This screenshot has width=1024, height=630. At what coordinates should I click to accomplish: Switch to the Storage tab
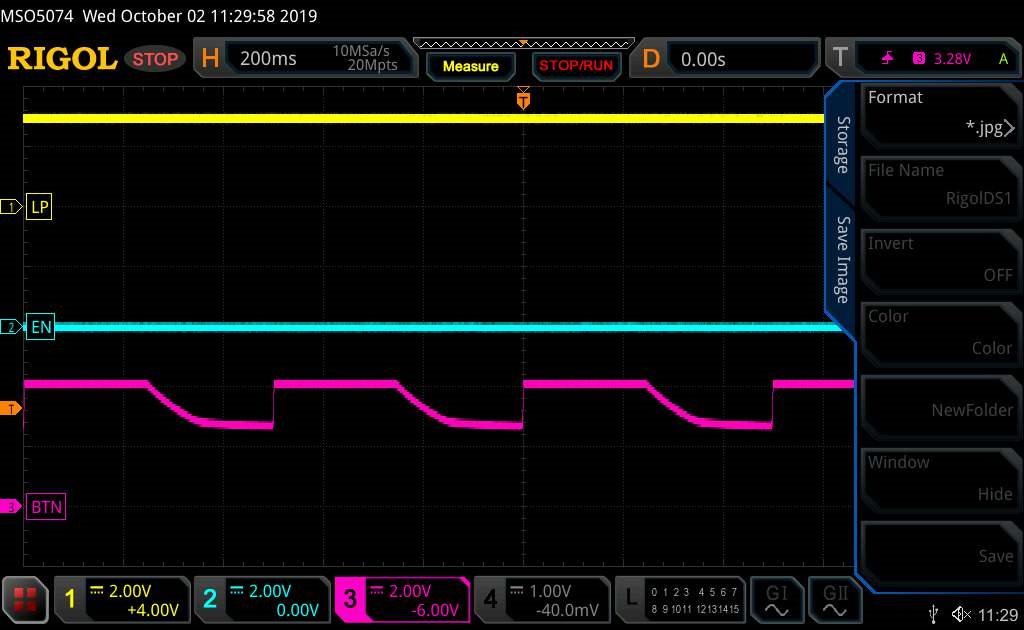click(842, 145)
